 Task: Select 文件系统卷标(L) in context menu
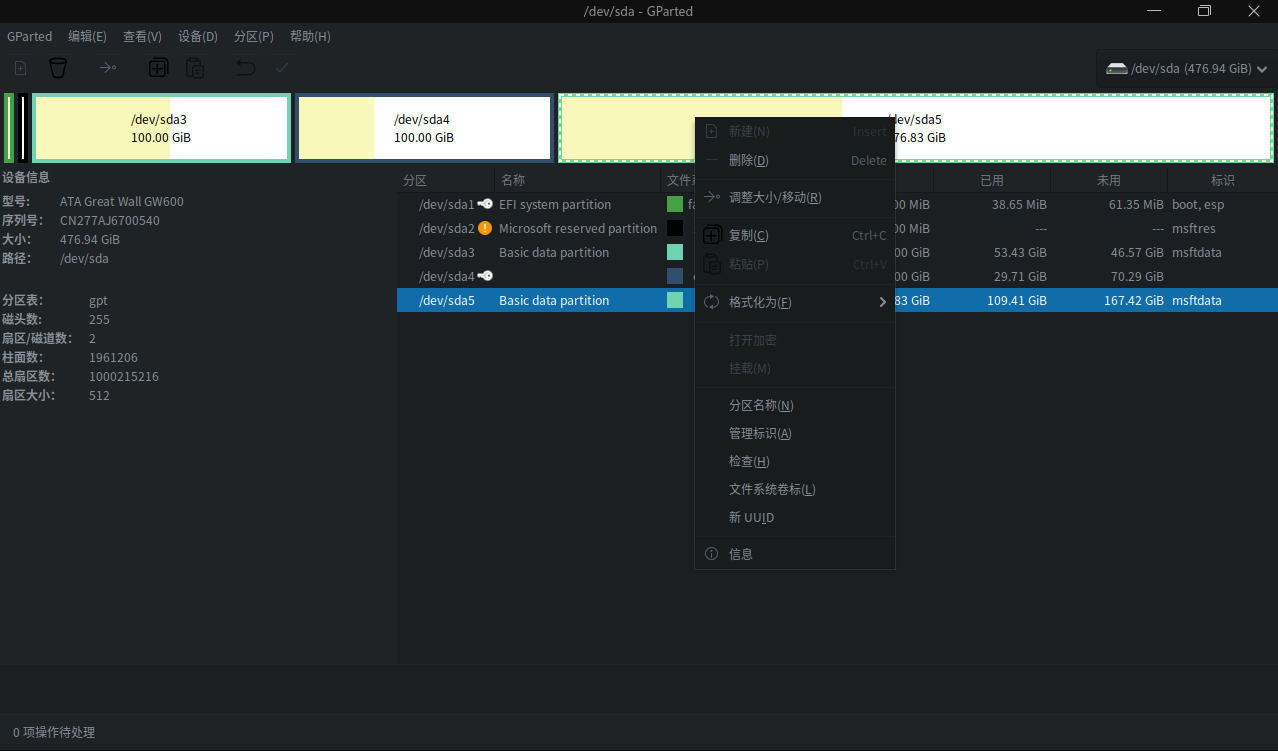(x=795, y=489)
